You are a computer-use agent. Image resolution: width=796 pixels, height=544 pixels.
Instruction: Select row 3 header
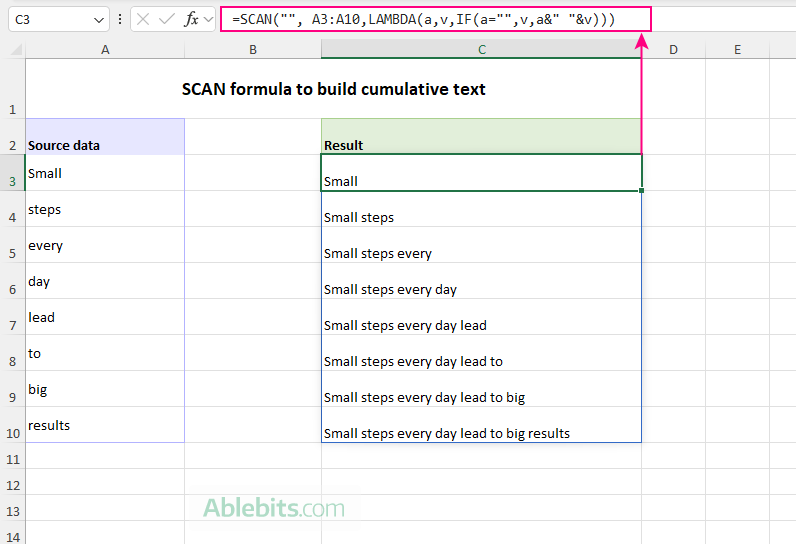point(13,173)
